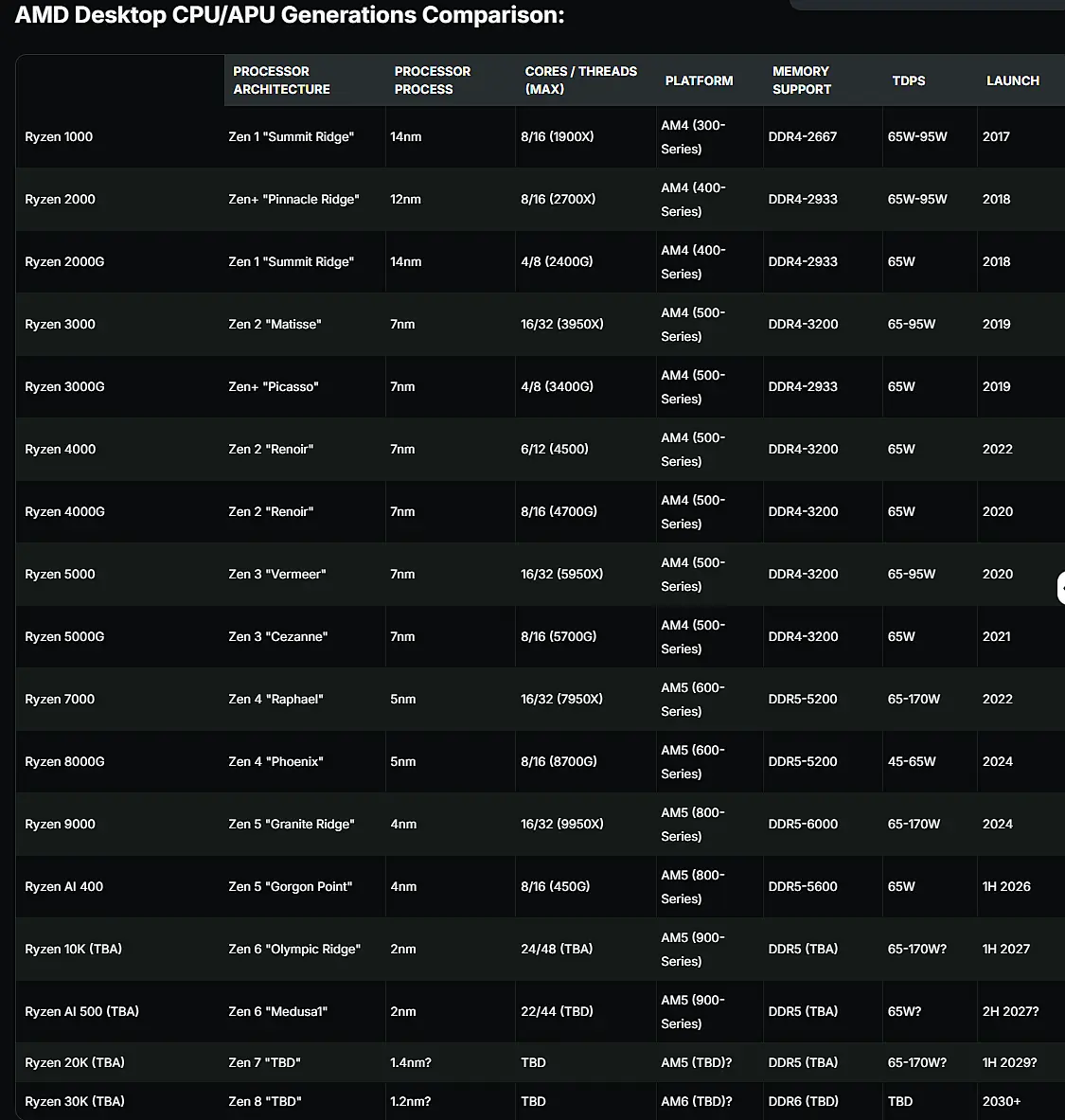This screenshot has width=1065, height=1120.
Task: Select the Ryzen 1000 row label
Action: tap(59, 136)
